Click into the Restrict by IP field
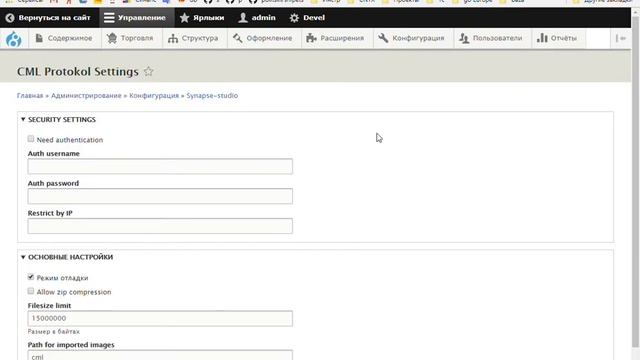Viewport: 640px width, 360px height. [x=160, y=226]
